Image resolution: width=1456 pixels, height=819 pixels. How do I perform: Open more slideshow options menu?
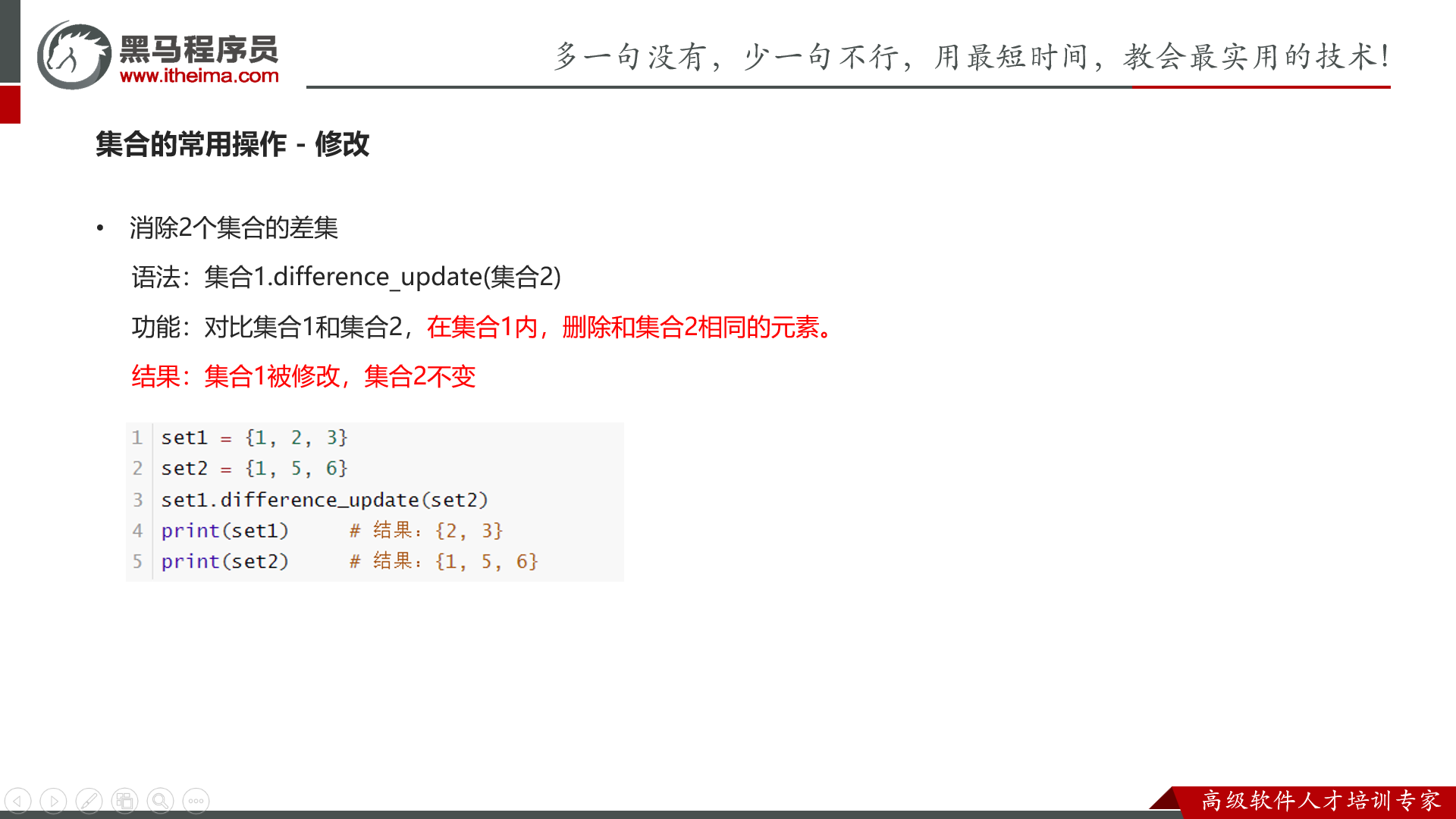(x=196, y=801)
